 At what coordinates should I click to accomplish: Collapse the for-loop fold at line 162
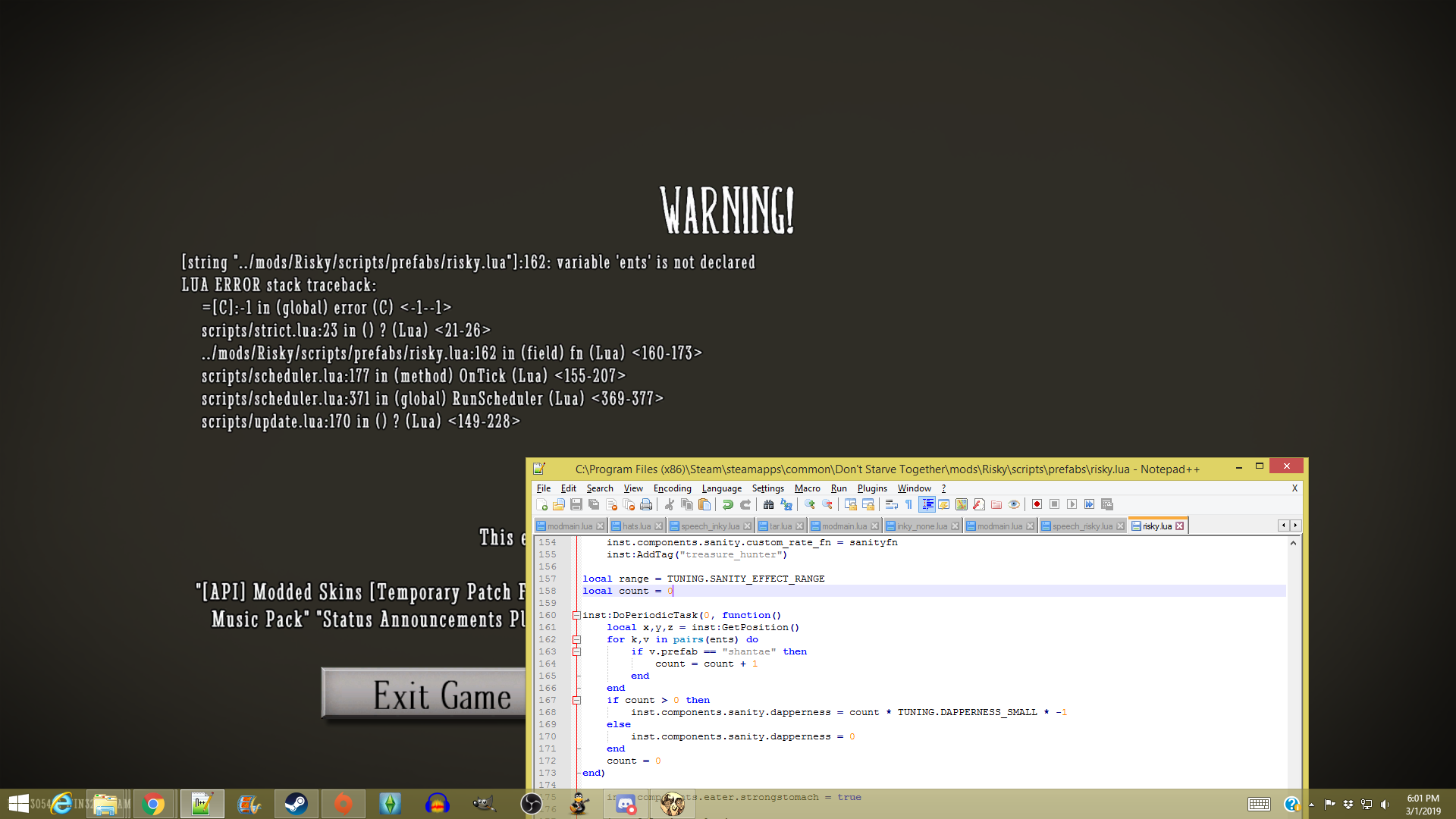(x=576, y=639)
